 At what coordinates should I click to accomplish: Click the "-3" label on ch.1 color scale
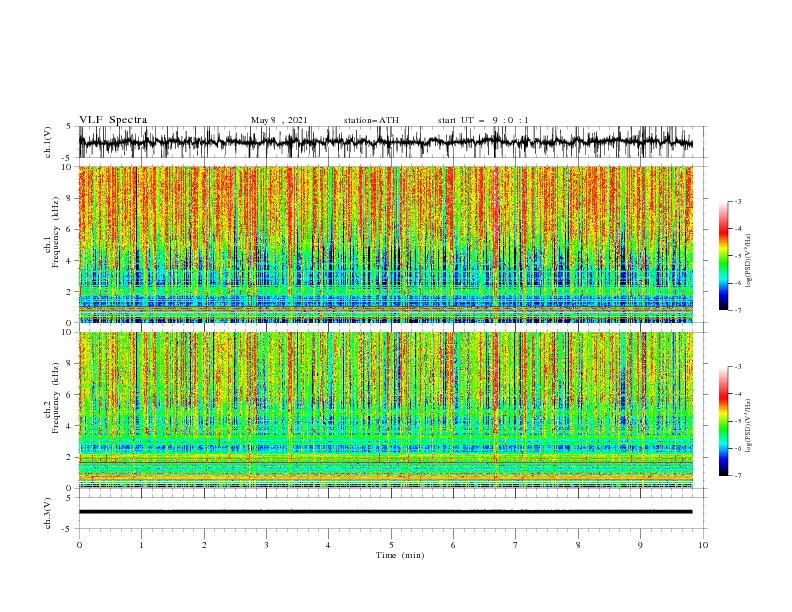coord(738,201)
